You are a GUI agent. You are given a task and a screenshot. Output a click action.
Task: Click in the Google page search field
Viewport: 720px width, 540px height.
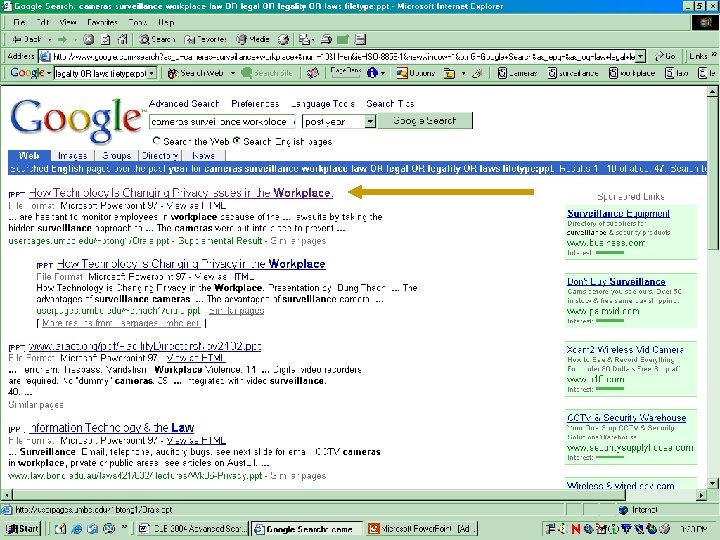pyautogui.click(x=222, y=122)
